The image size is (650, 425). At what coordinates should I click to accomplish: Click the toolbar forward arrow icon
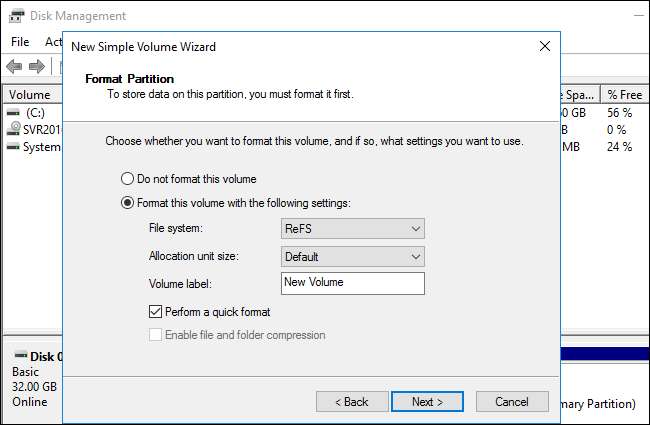tap(37, 66)
